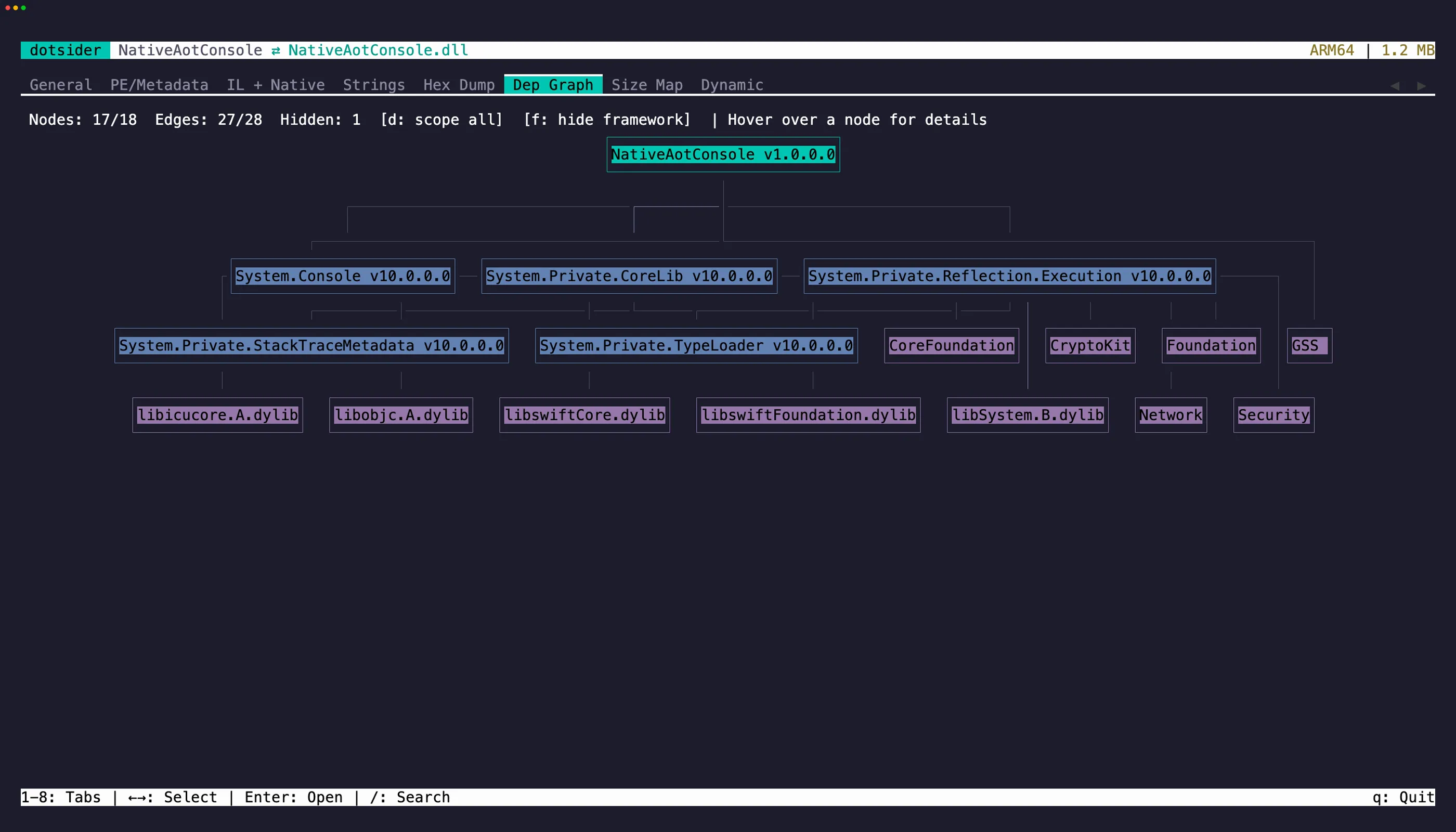Select the IL + Native tab

coord(276,85)
